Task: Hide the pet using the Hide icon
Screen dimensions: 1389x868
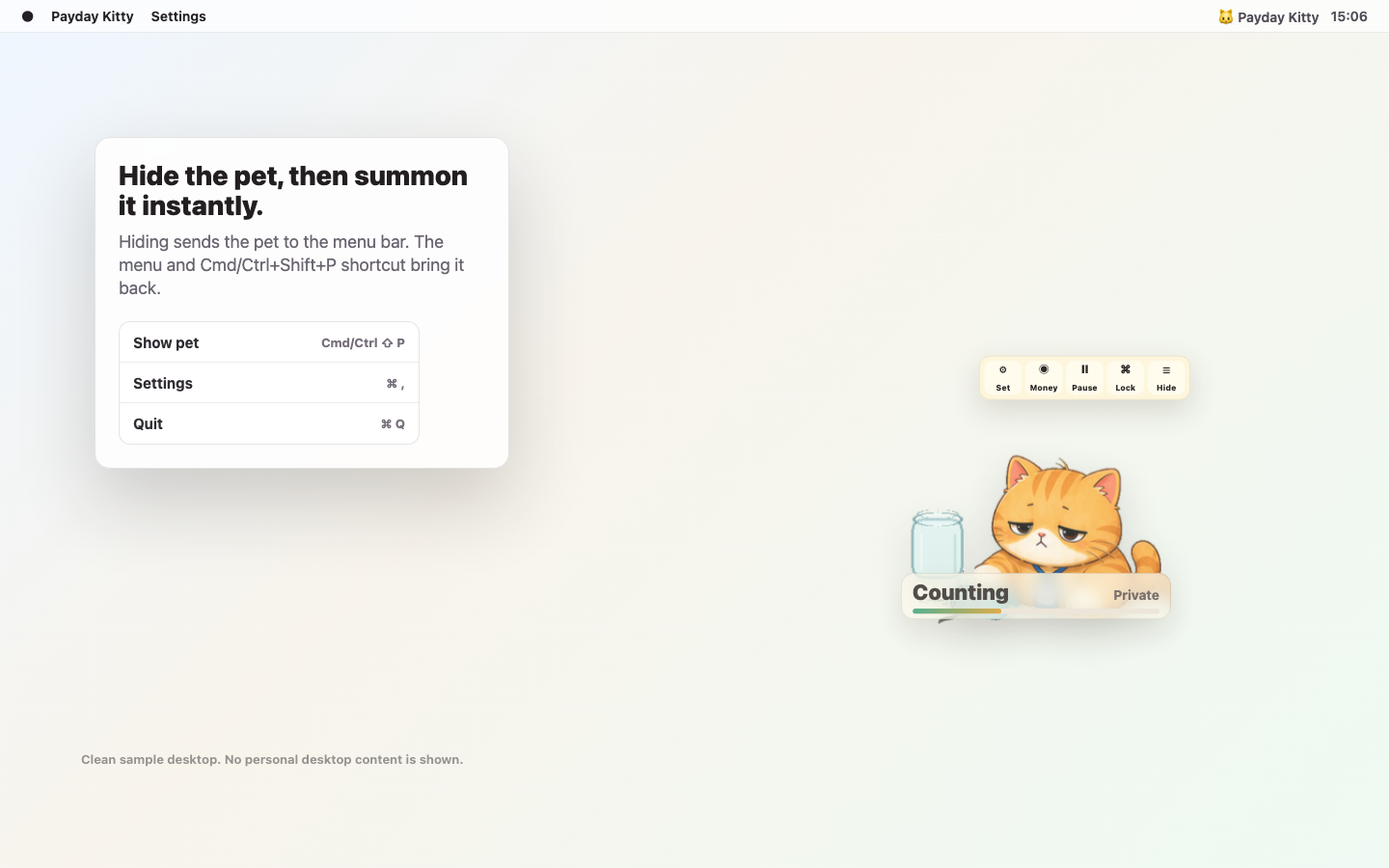Action: click(x=1166, y=378)
